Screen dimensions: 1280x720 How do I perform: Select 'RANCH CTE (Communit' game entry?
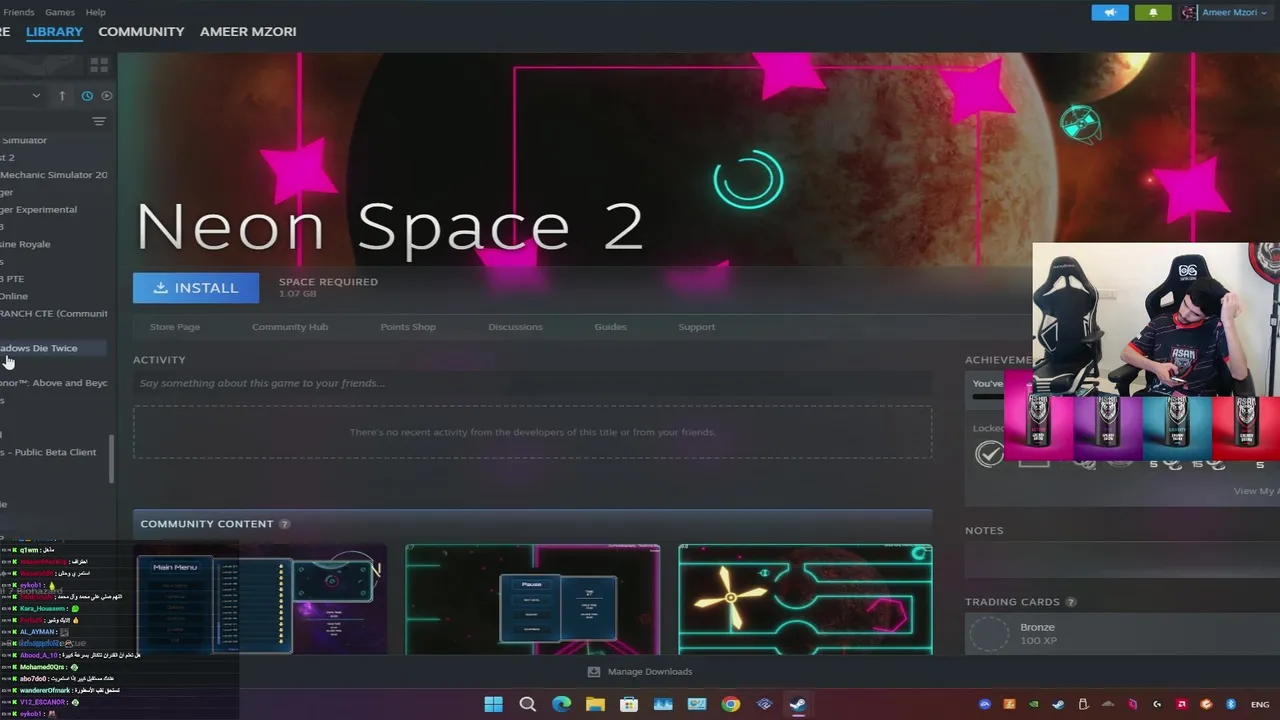point(54,314)
